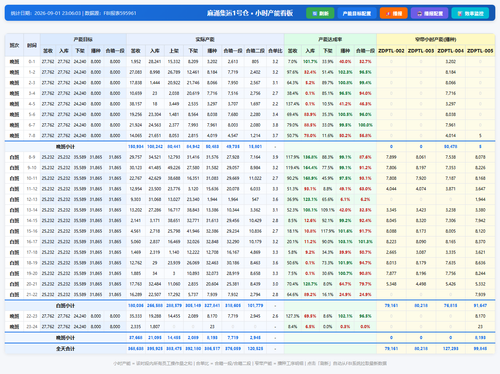Screen dimensions: 500x374
Task: Click time slot cell 16-17
Action: click(x=32, y=242)
